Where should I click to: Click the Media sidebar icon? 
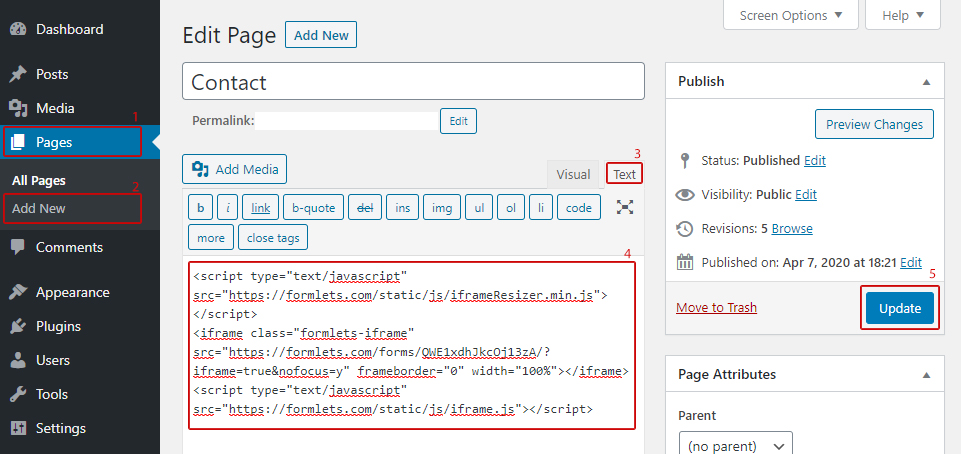(18, 108)
